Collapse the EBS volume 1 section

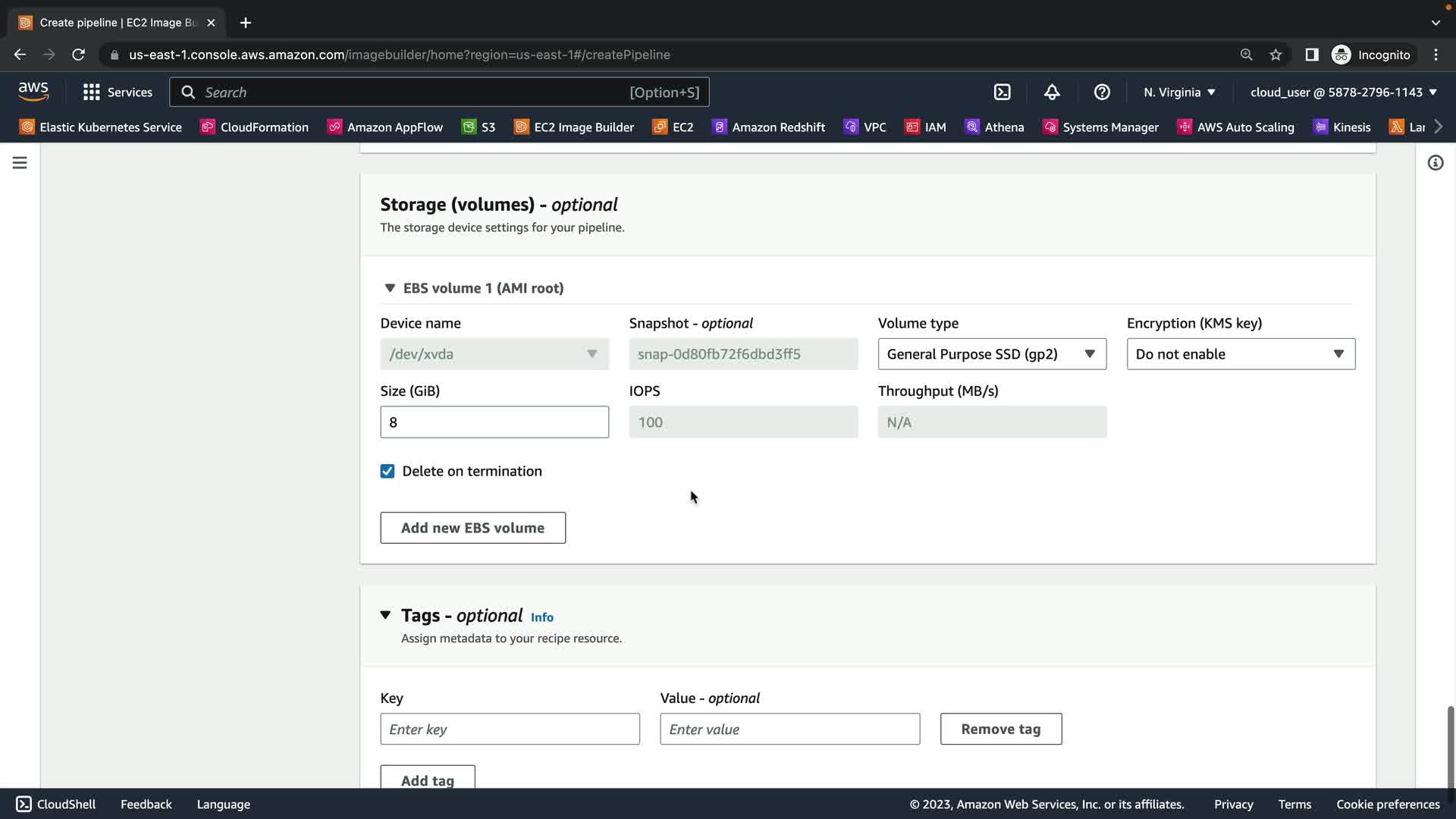coord(390,288)
